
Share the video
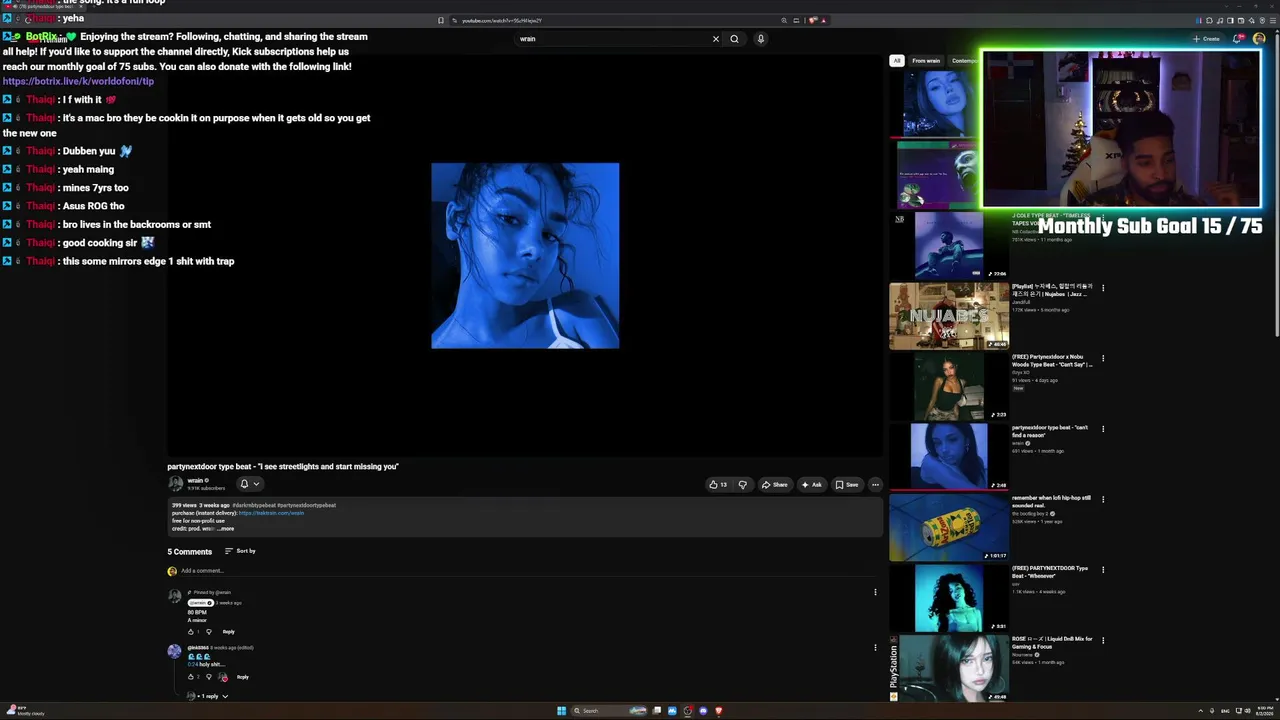point(774,485)
